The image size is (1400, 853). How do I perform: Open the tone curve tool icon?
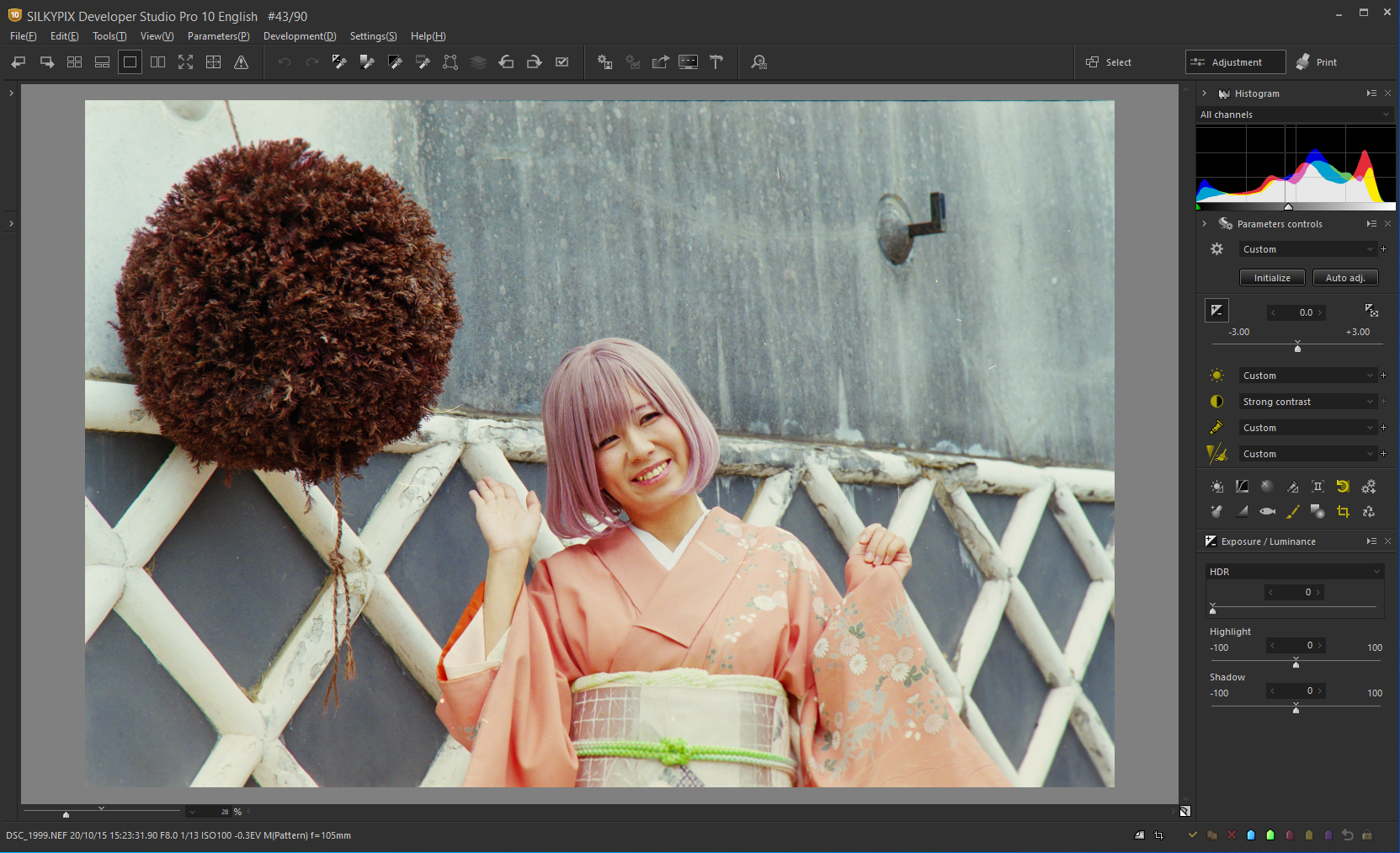[1242, 487]
